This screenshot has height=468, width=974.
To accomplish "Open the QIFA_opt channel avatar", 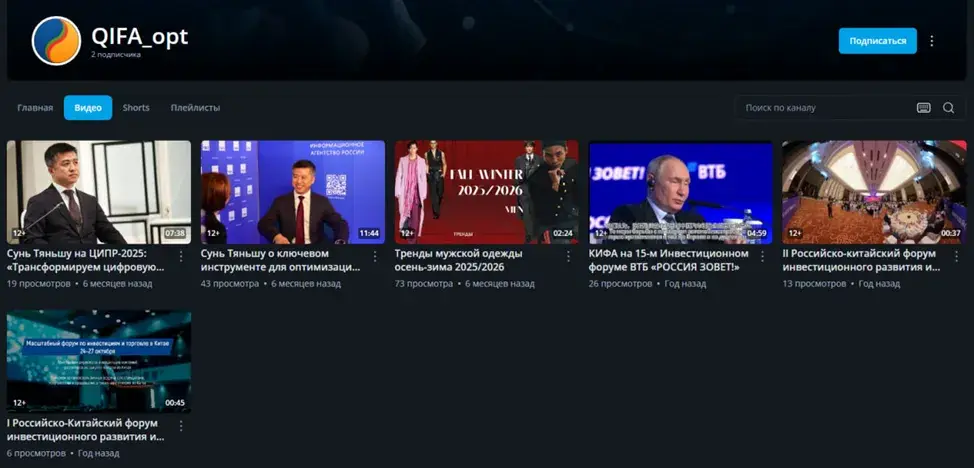I will click(56, 41).
